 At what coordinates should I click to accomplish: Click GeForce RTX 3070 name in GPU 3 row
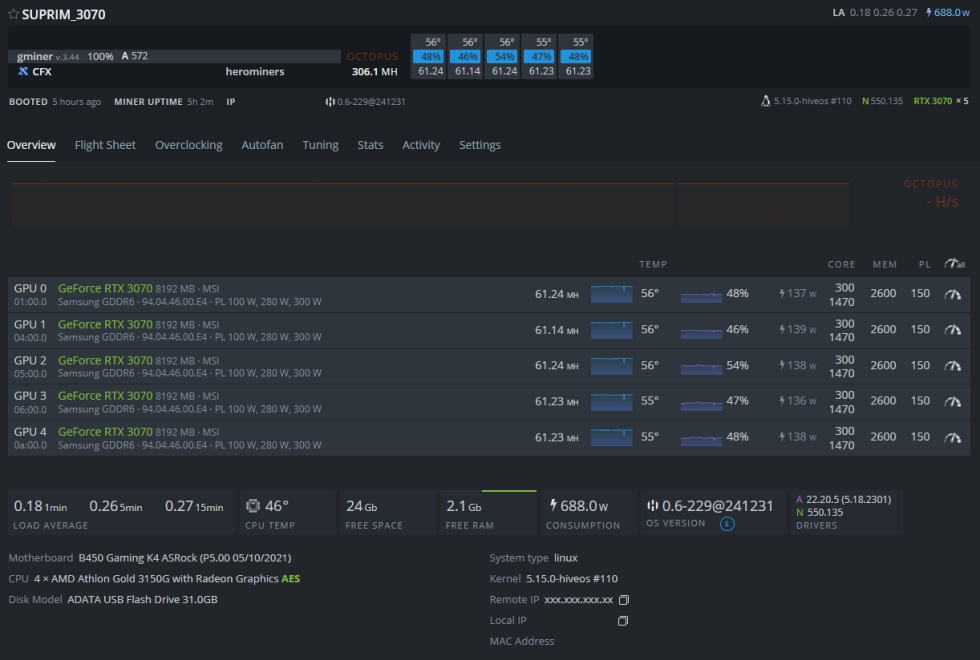(105, 396)
